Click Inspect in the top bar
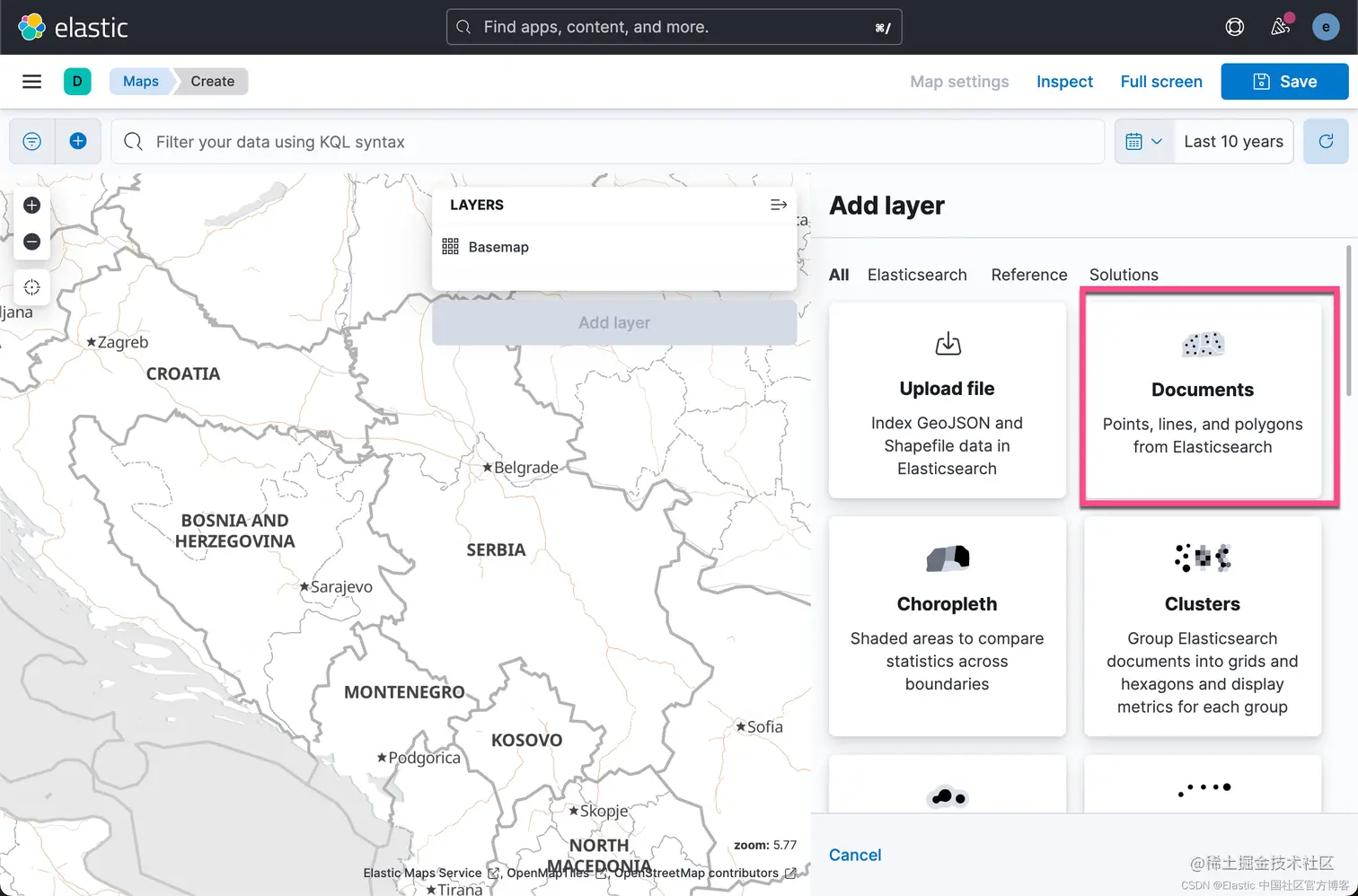Viewport: 1358px width, 896px height. click(1064, 82)
